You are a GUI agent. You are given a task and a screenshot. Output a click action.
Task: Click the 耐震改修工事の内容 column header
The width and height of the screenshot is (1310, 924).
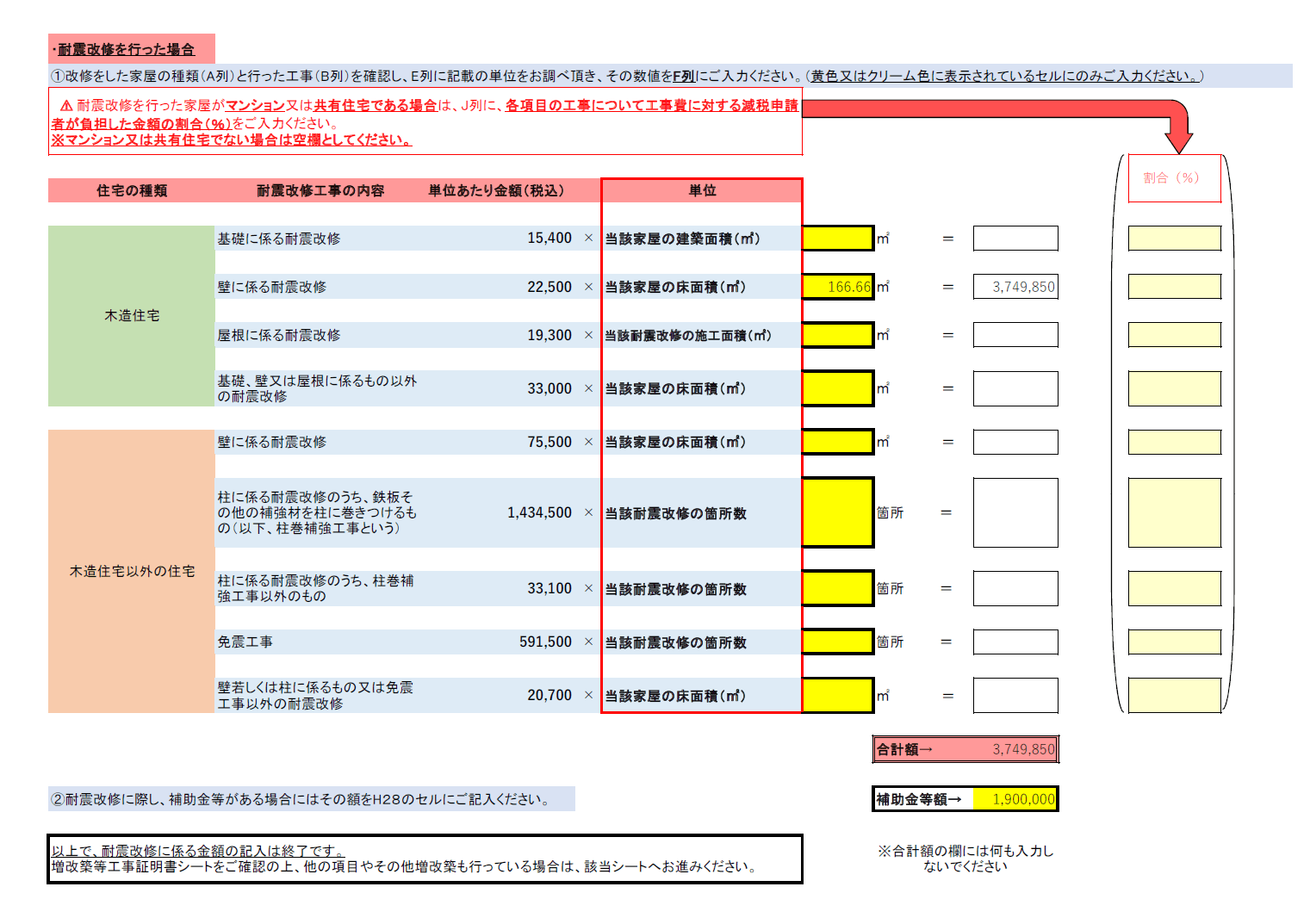320,190
